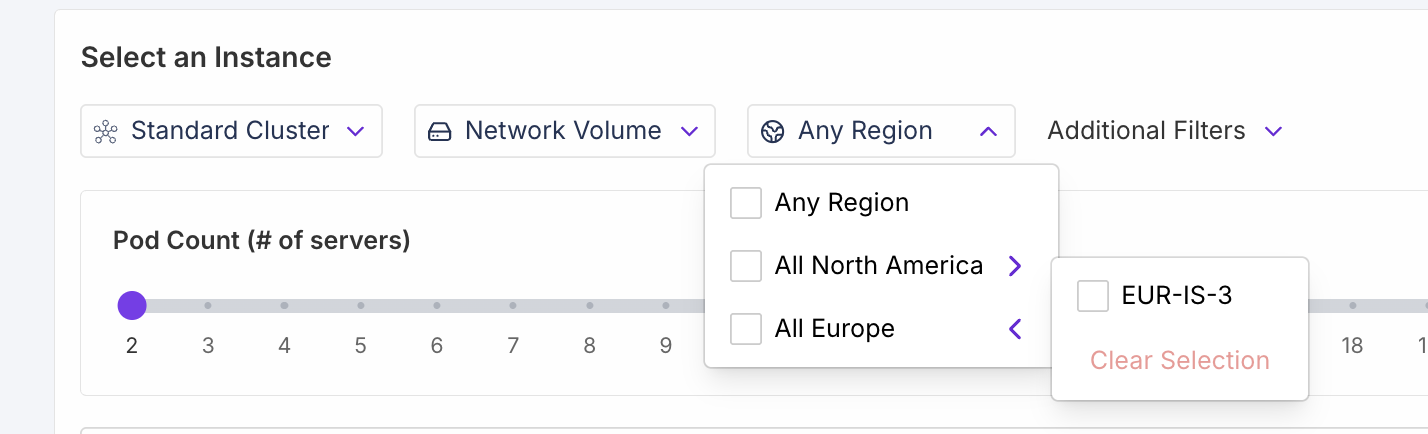The image size is (1428, 434).
Task: Click the Clear Selection link
Action: 1180,361
